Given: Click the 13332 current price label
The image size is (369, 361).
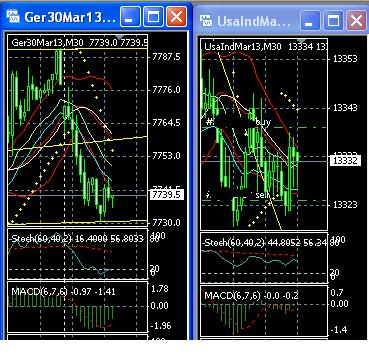Looking at the screenshot, I should click(345, 161).
